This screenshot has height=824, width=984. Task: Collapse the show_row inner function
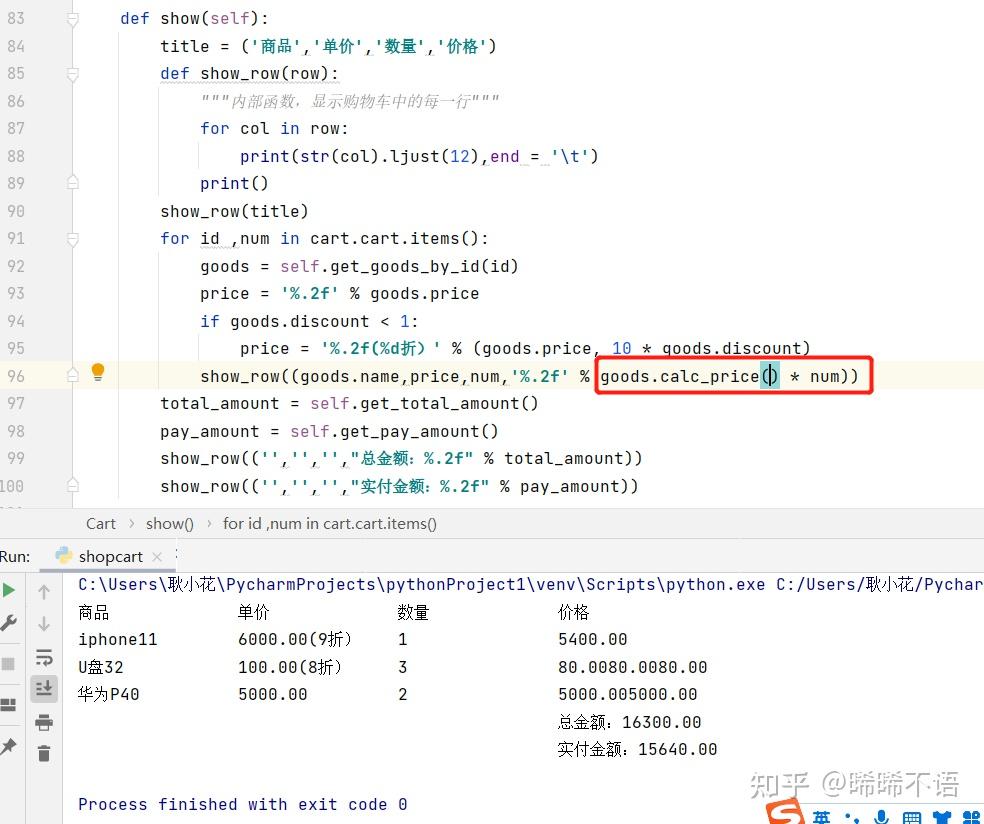click(x=71, y=73)
